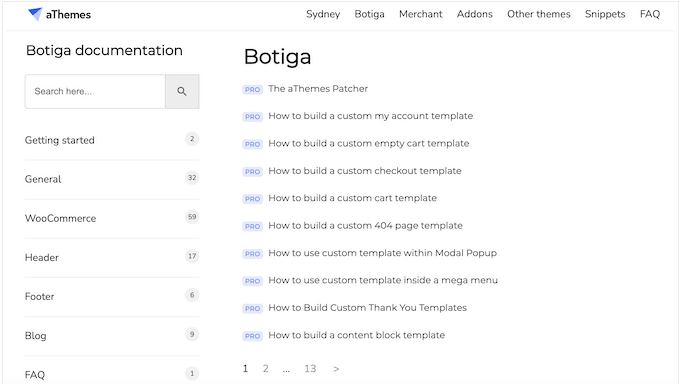Image resolution: width=680 pixels, height=384 pixels.
Task: Click the count badge 6 for Footer
Action: pos(192,295)
